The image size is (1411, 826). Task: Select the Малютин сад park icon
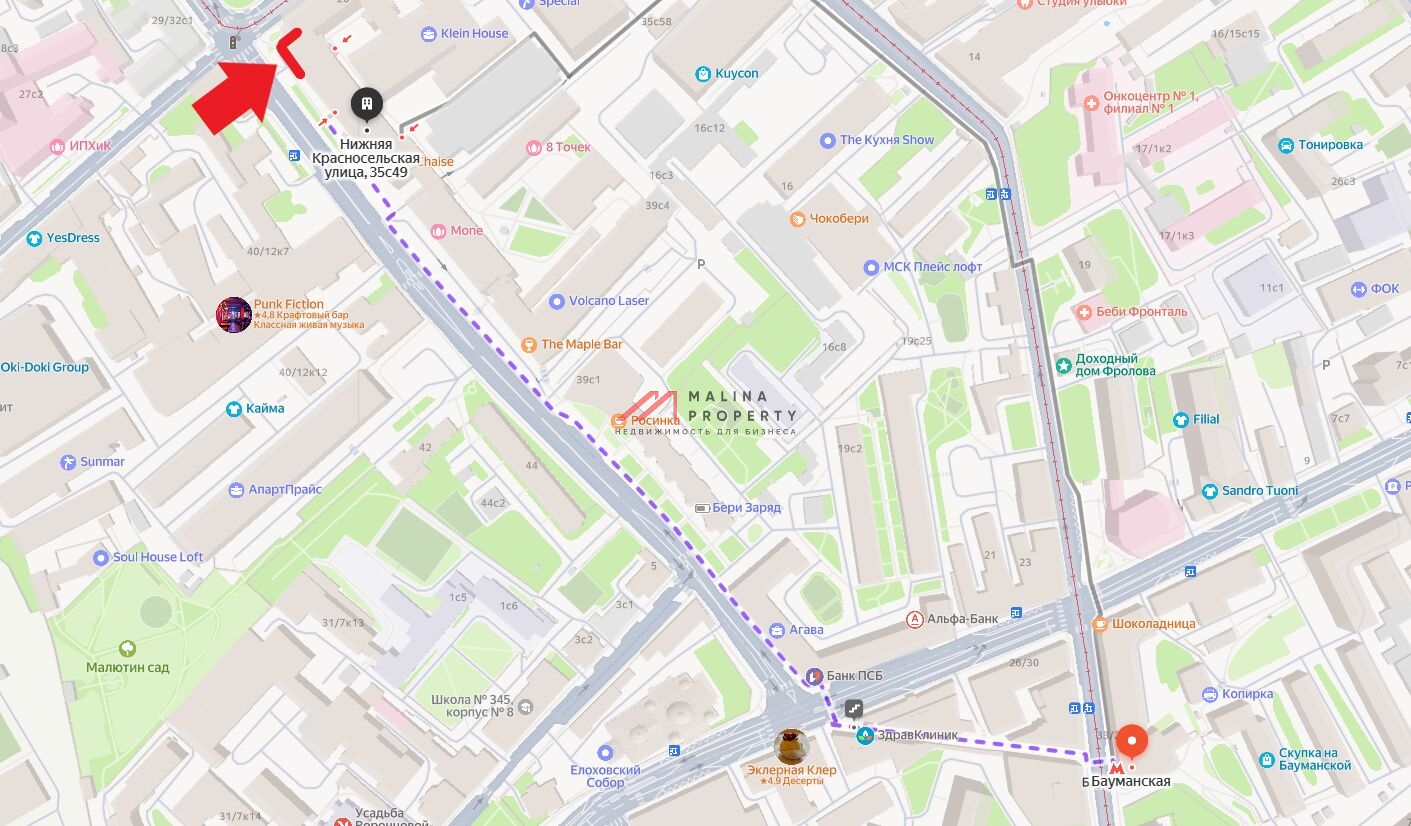coord(127,649)
